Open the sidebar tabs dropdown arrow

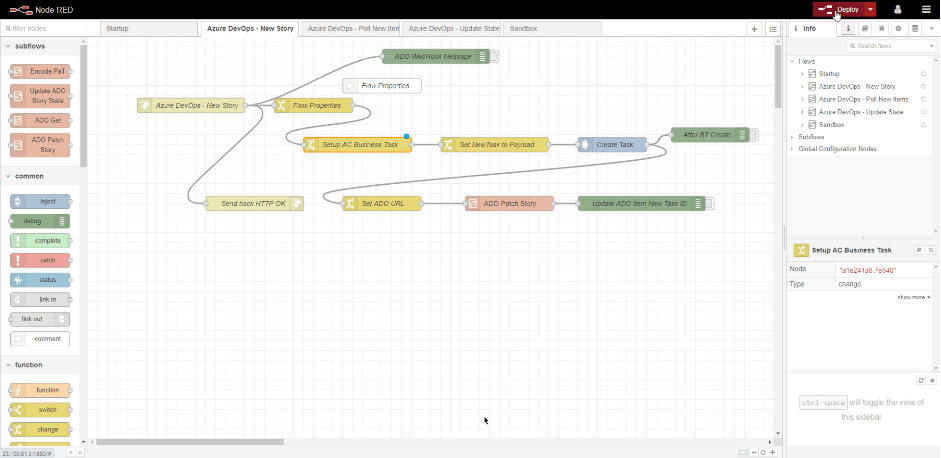[931, 28]
